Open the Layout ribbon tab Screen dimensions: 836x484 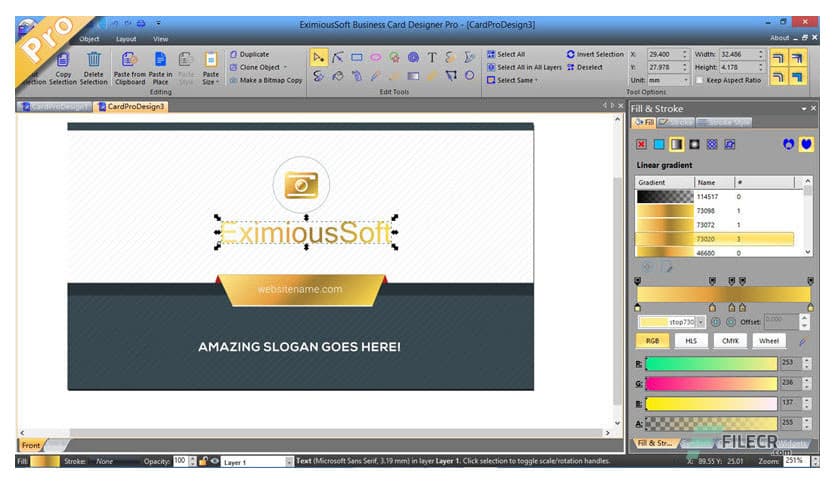pyautogui.click(x=126, y=39)
